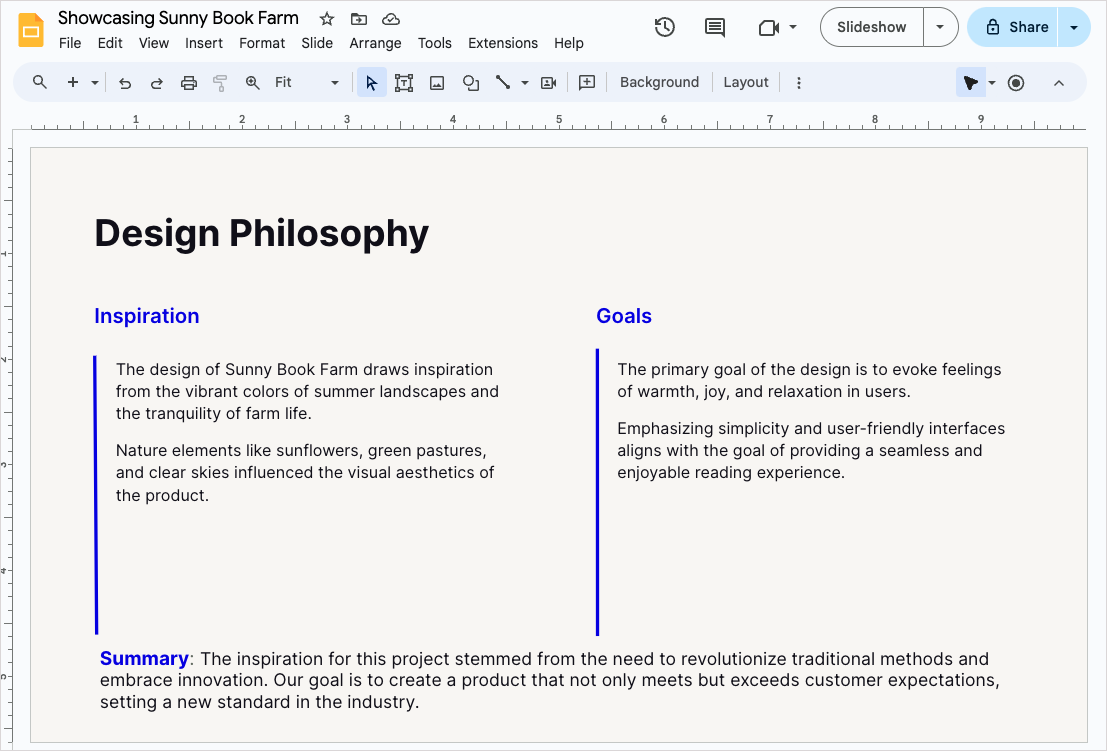Expand new slide layout dropdown arrow
This screenshot has height=751, width=1107.
pyautogui.click(x=95, y=83)
